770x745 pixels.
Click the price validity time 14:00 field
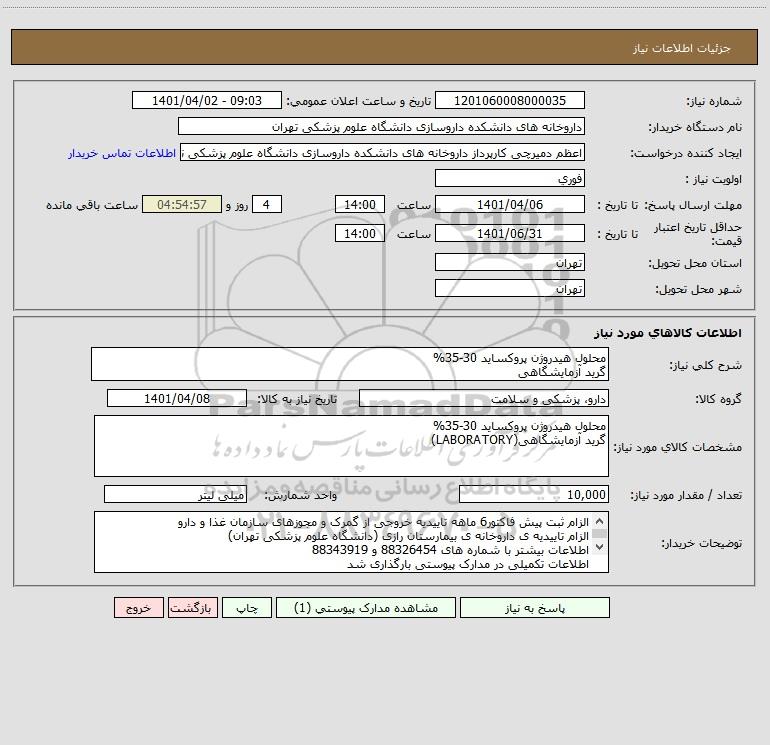[x=359, y=233]
